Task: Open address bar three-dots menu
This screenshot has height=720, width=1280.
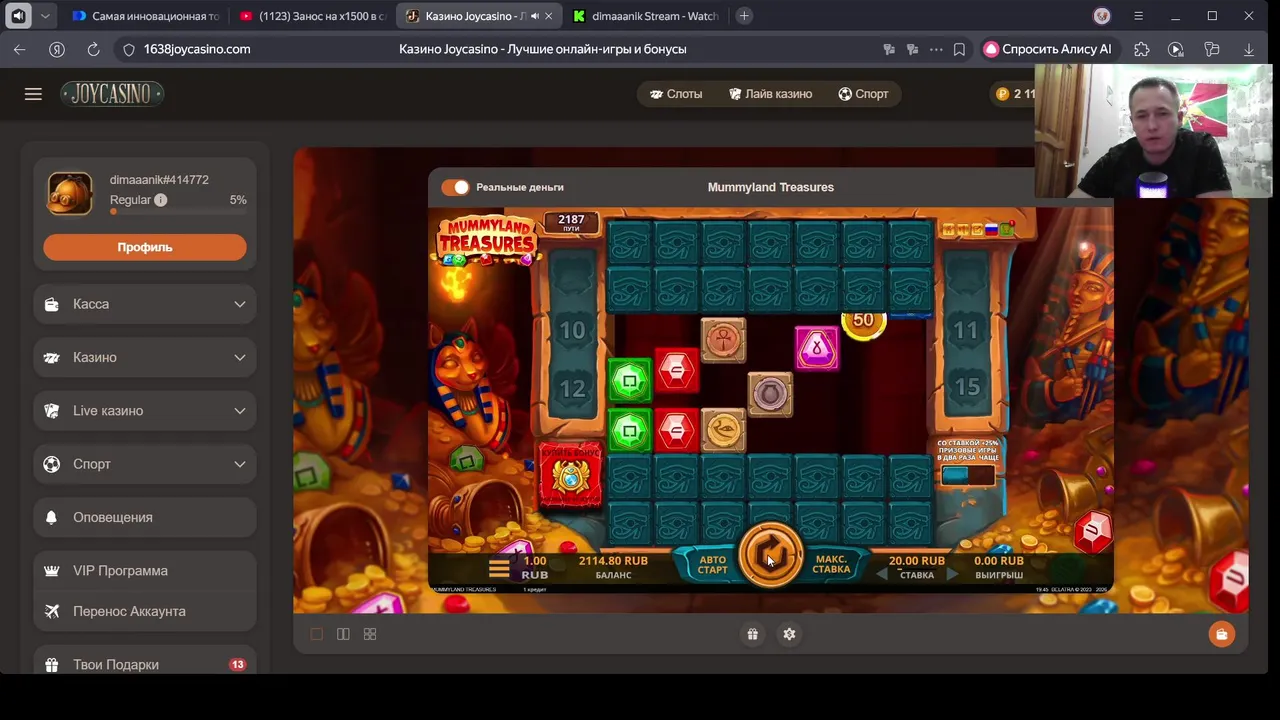Action: coord(936,49)
